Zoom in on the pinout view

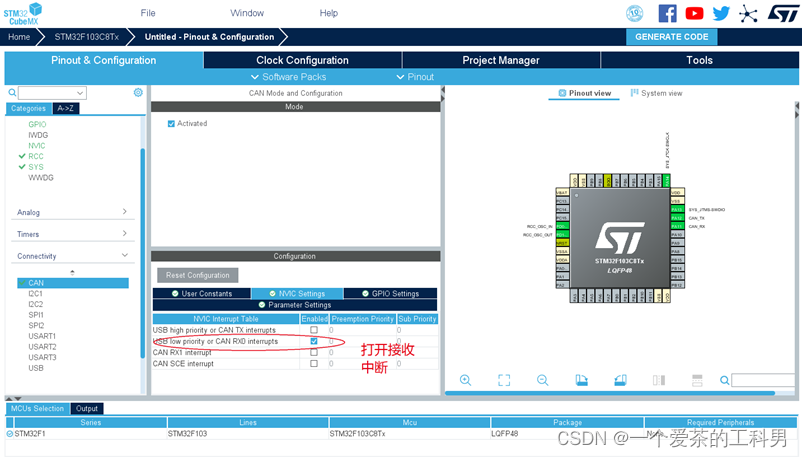465,380
